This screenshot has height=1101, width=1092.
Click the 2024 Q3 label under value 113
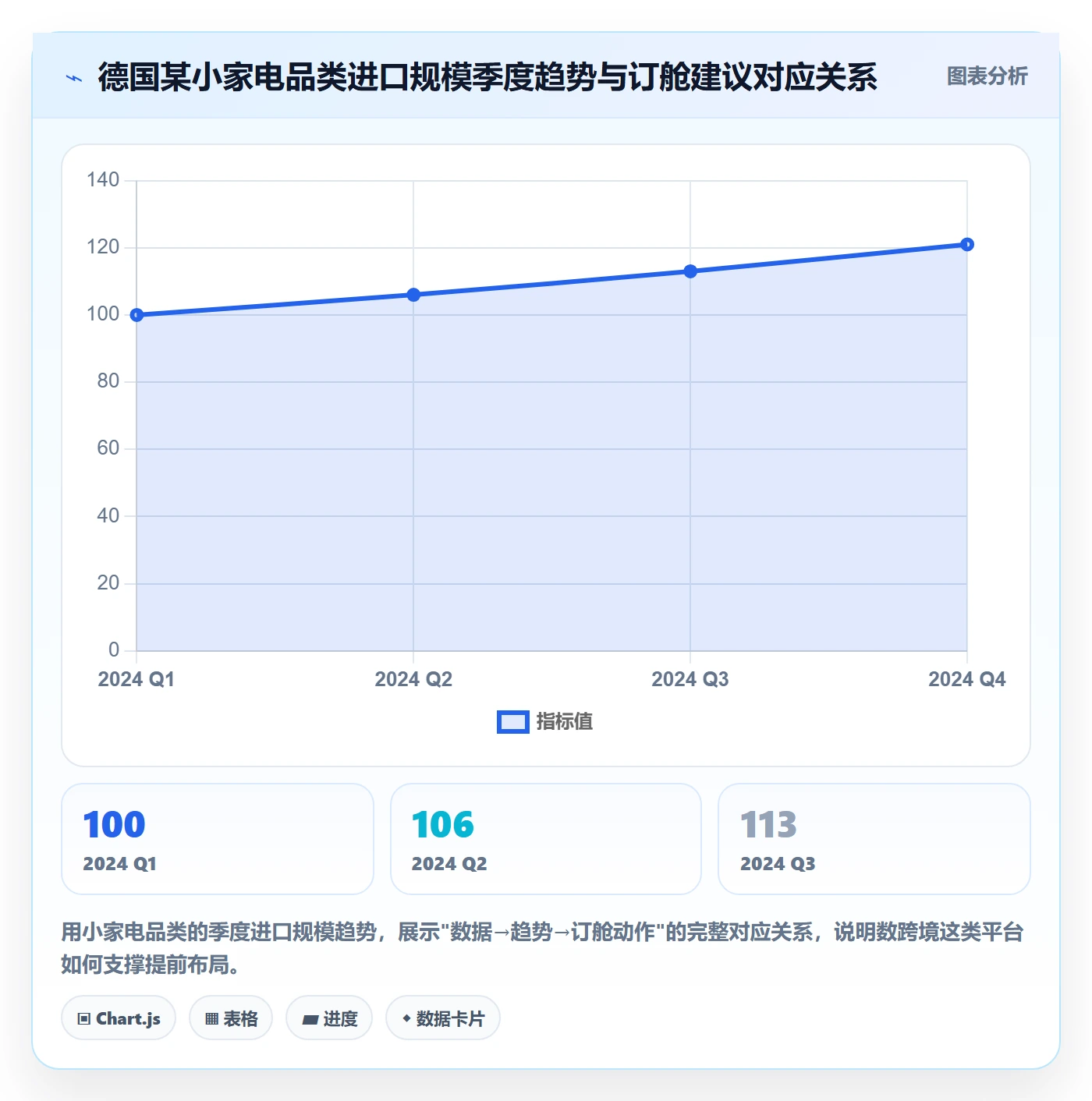[x=778, y=864]
